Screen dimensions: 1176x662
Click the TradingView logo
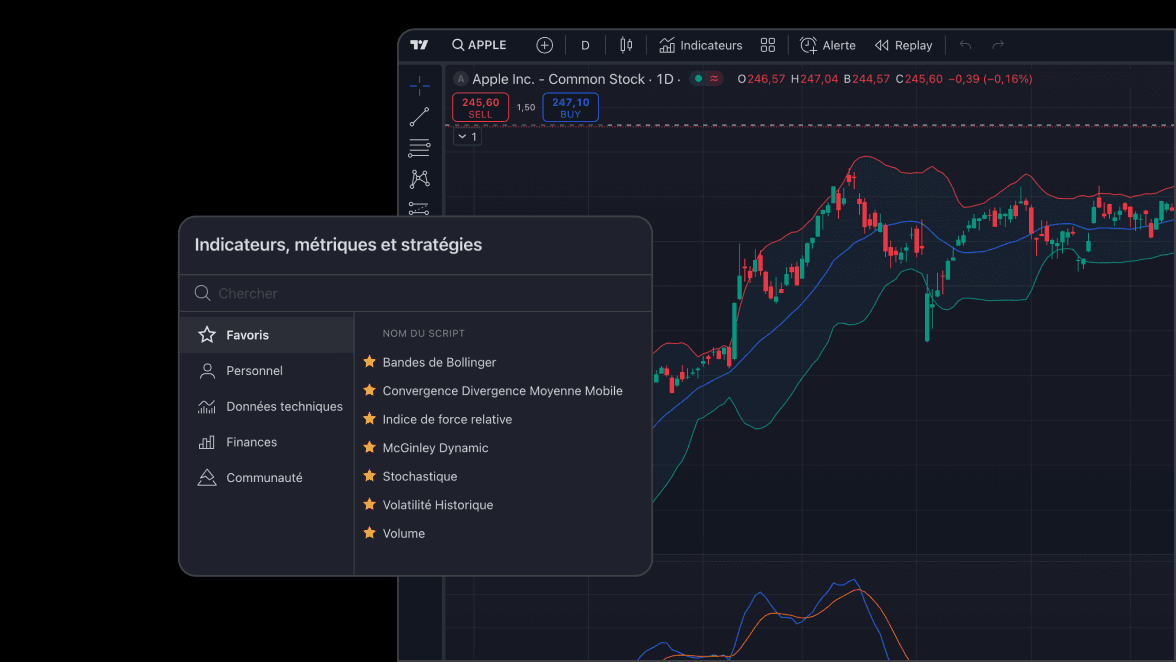[x=420, y=44]
